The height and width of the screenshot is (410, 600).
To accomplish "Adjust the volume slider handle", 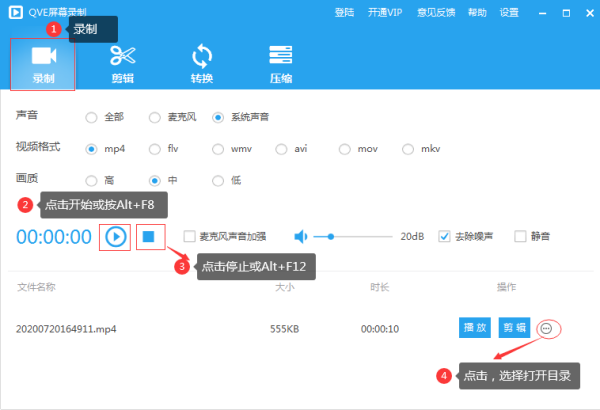I will pyautogui.click(x=331, y=237).
